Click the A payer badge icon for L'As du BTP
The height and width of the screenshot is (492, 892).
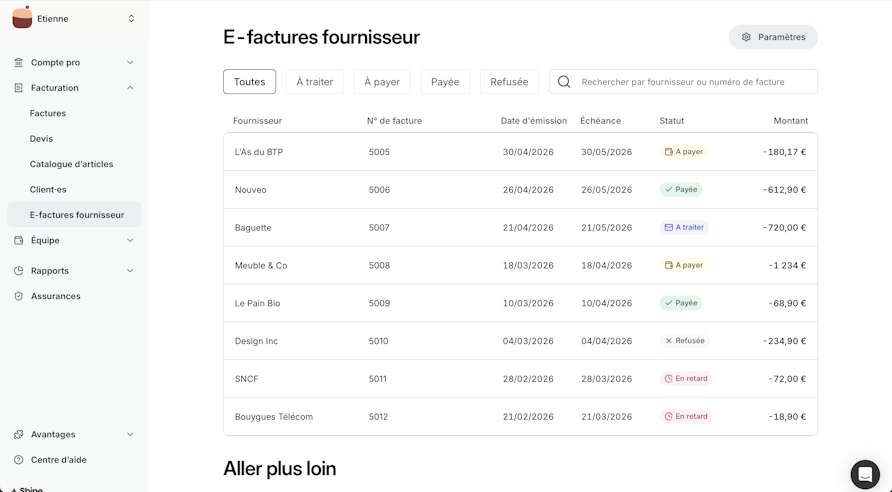pyautogui.click(x=669, y=152)
